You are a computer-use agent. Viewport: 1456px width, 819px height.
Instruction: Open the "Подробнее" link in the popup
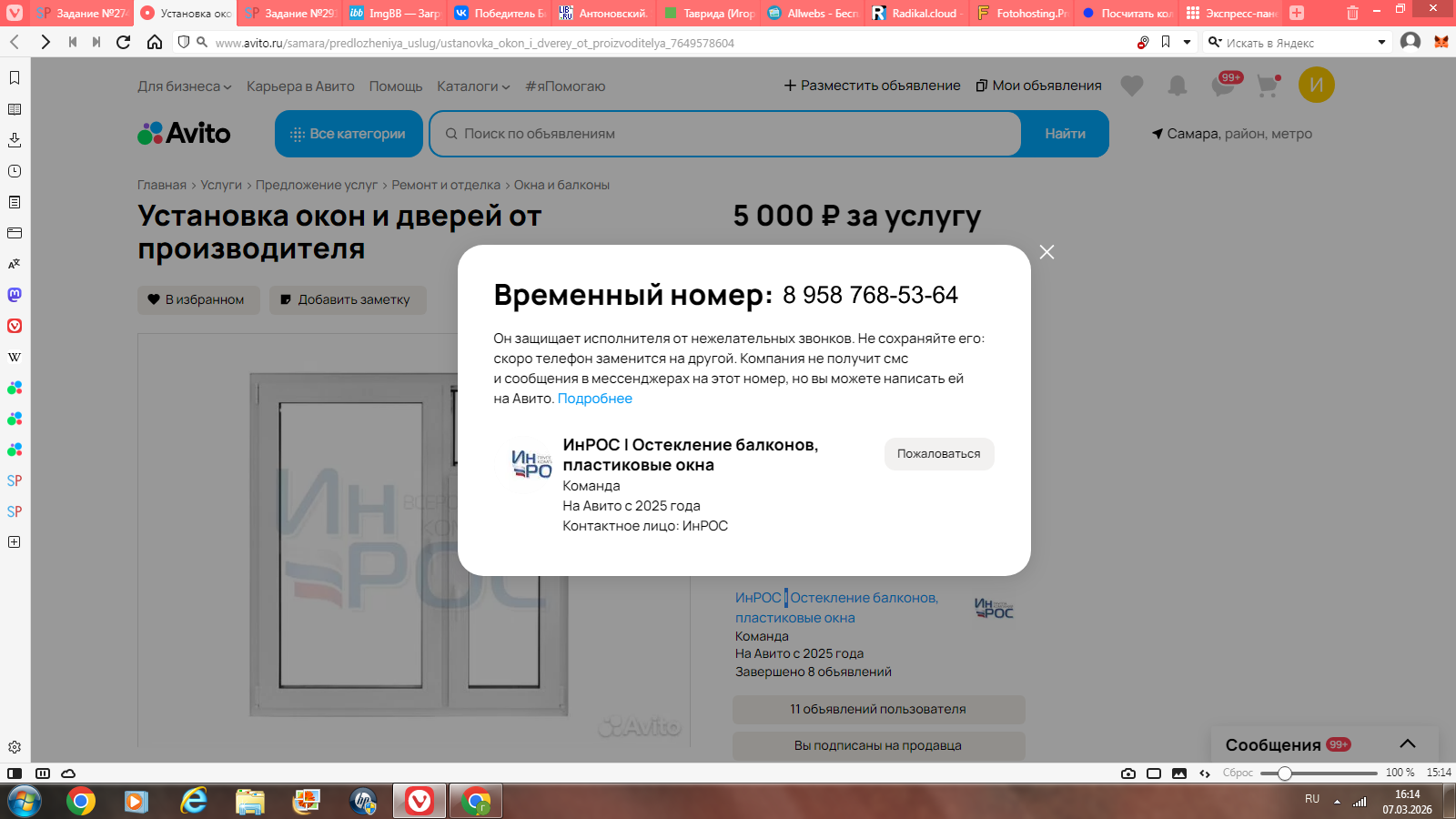(x=595, y=399)
